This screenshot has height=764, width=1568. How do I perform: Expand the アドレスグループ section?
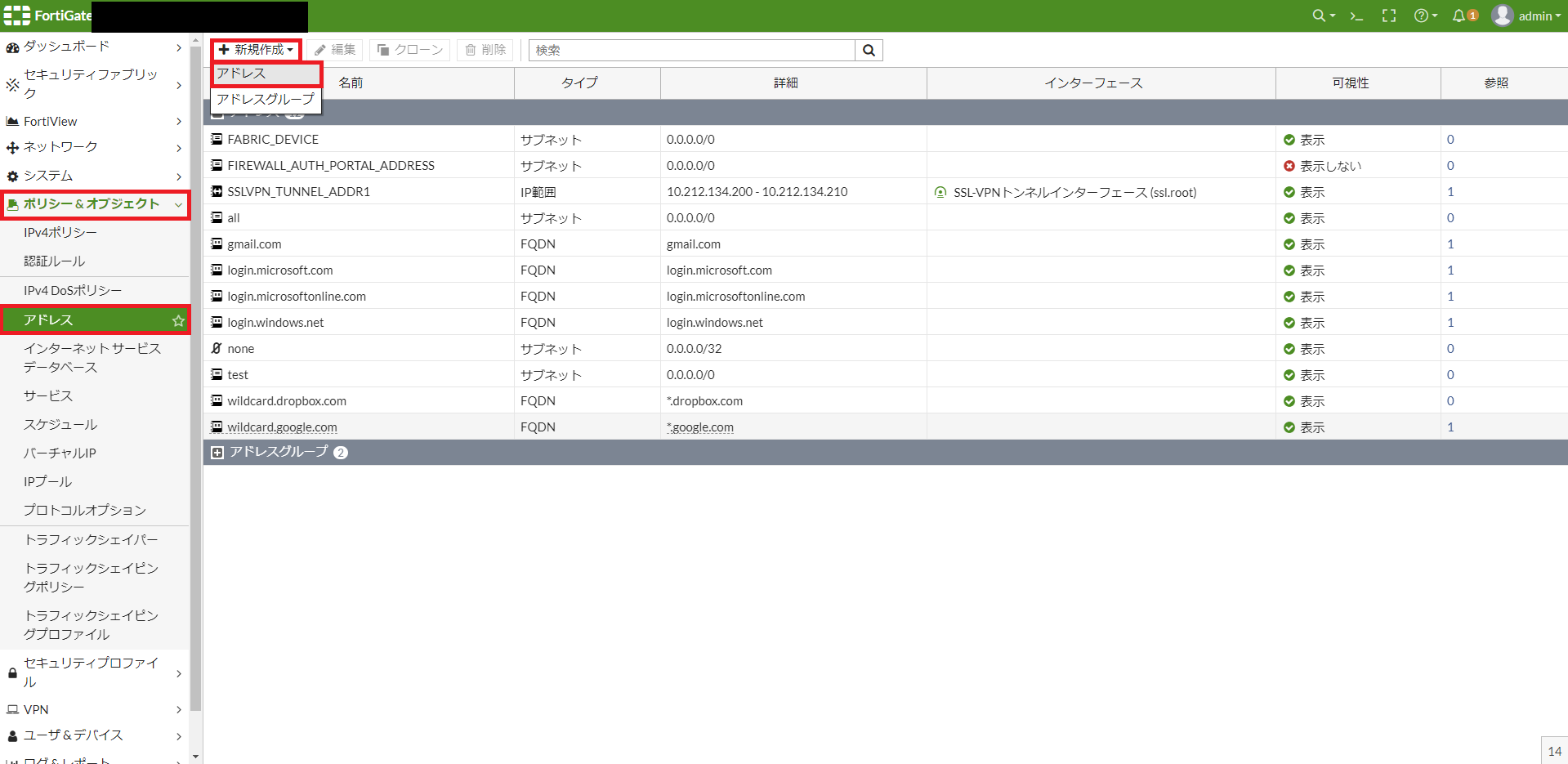coord(217,453)
